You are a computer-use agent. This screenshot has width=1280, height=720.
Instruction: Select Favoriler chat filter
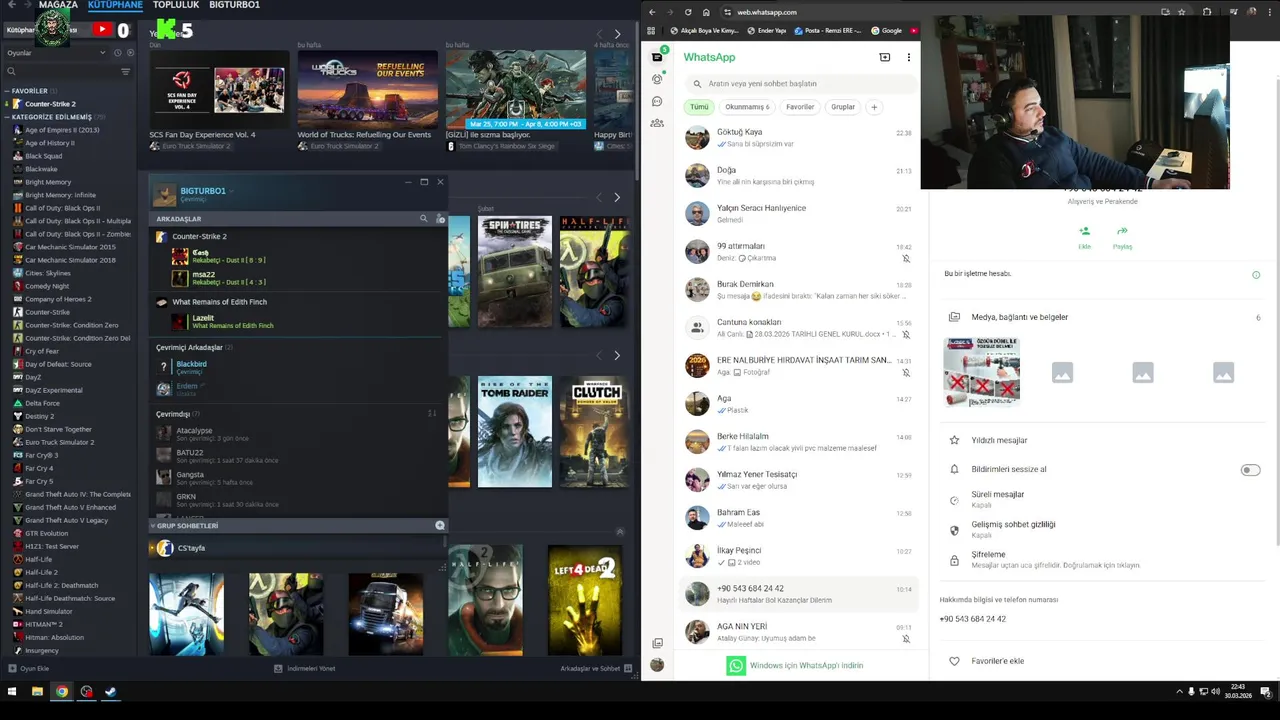point(800,107)
